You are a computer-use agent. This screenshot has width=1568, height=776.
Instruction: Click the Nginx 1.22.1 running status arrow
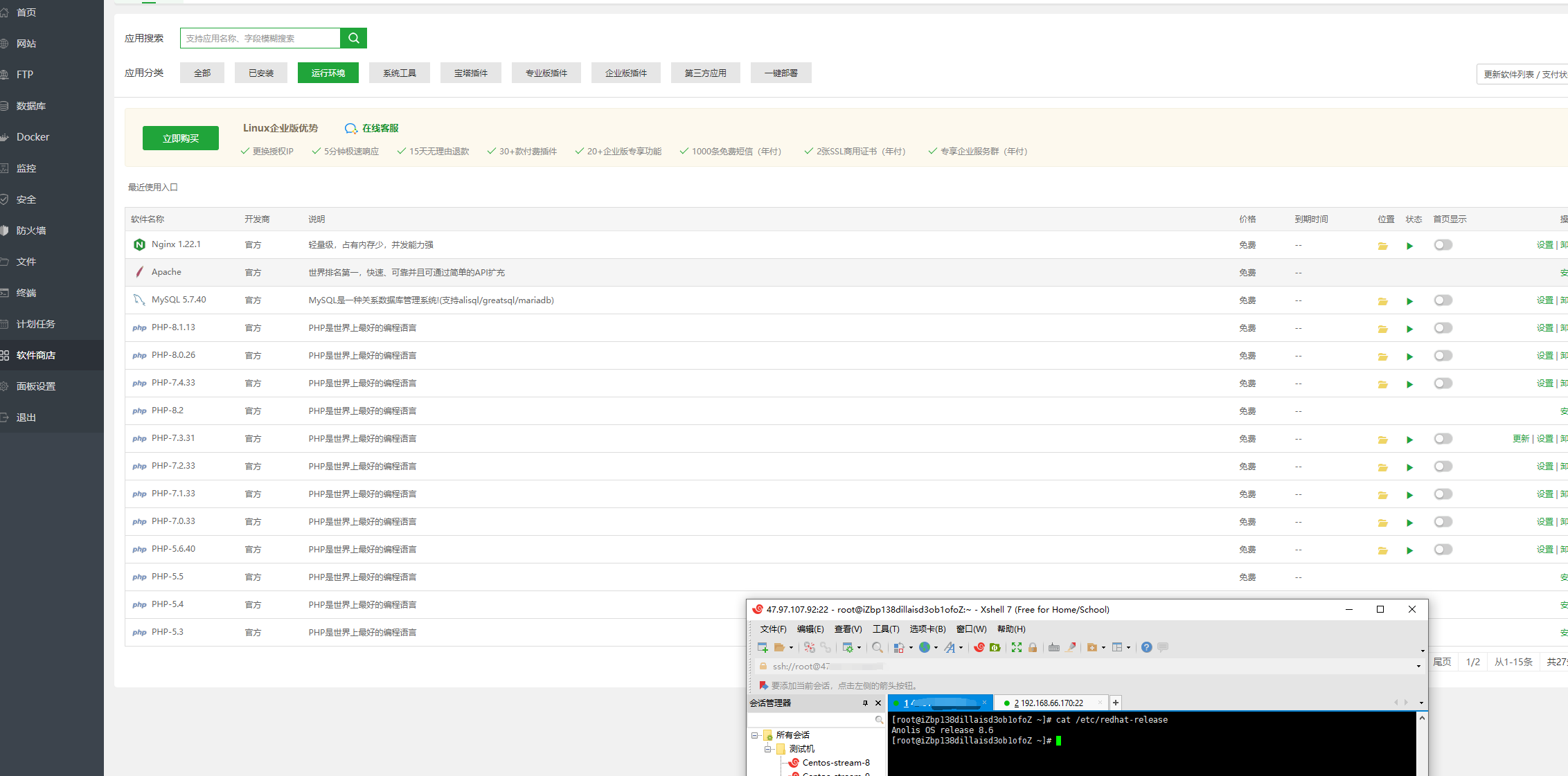1409,246
